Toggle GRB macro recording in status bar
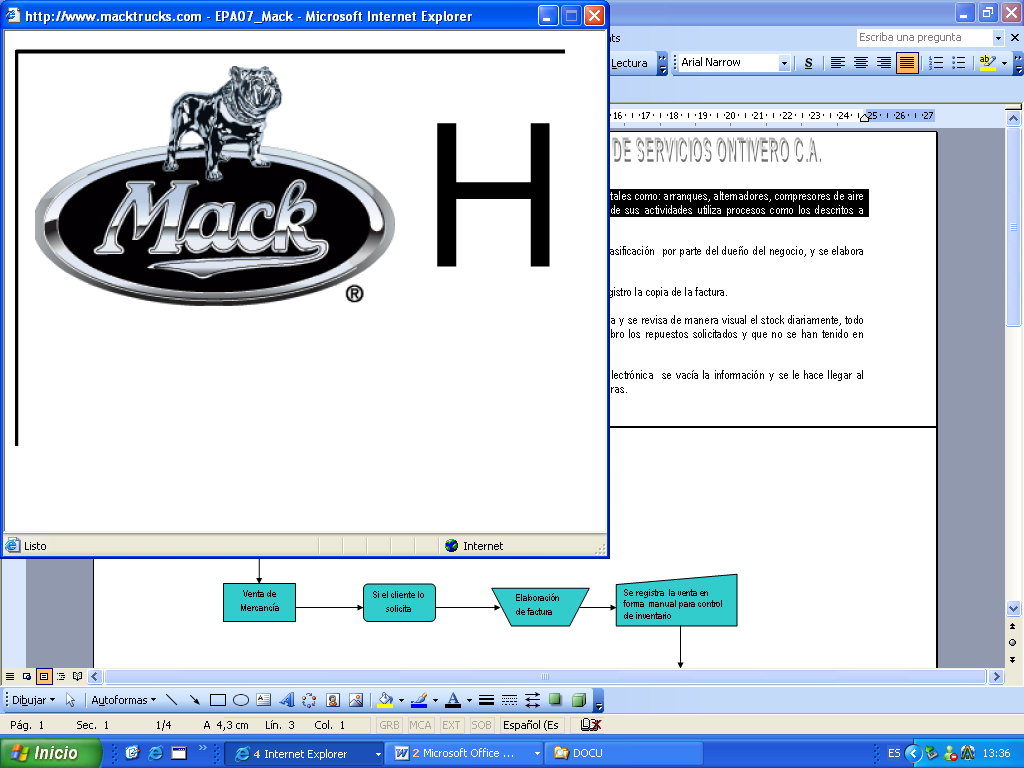The width and height of the screenshot is (1024, 768). (389, 725)
